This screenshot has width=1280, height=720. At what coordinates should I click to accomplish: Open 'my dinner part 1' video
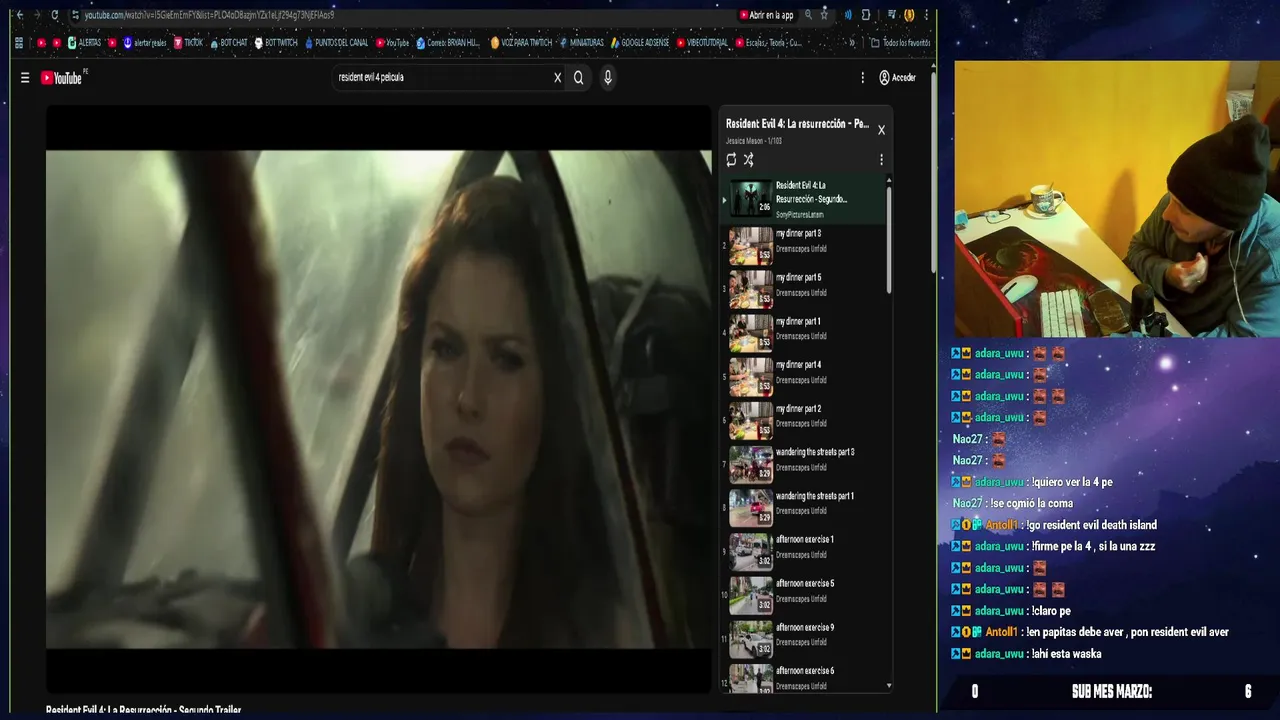tap(804, 334)
